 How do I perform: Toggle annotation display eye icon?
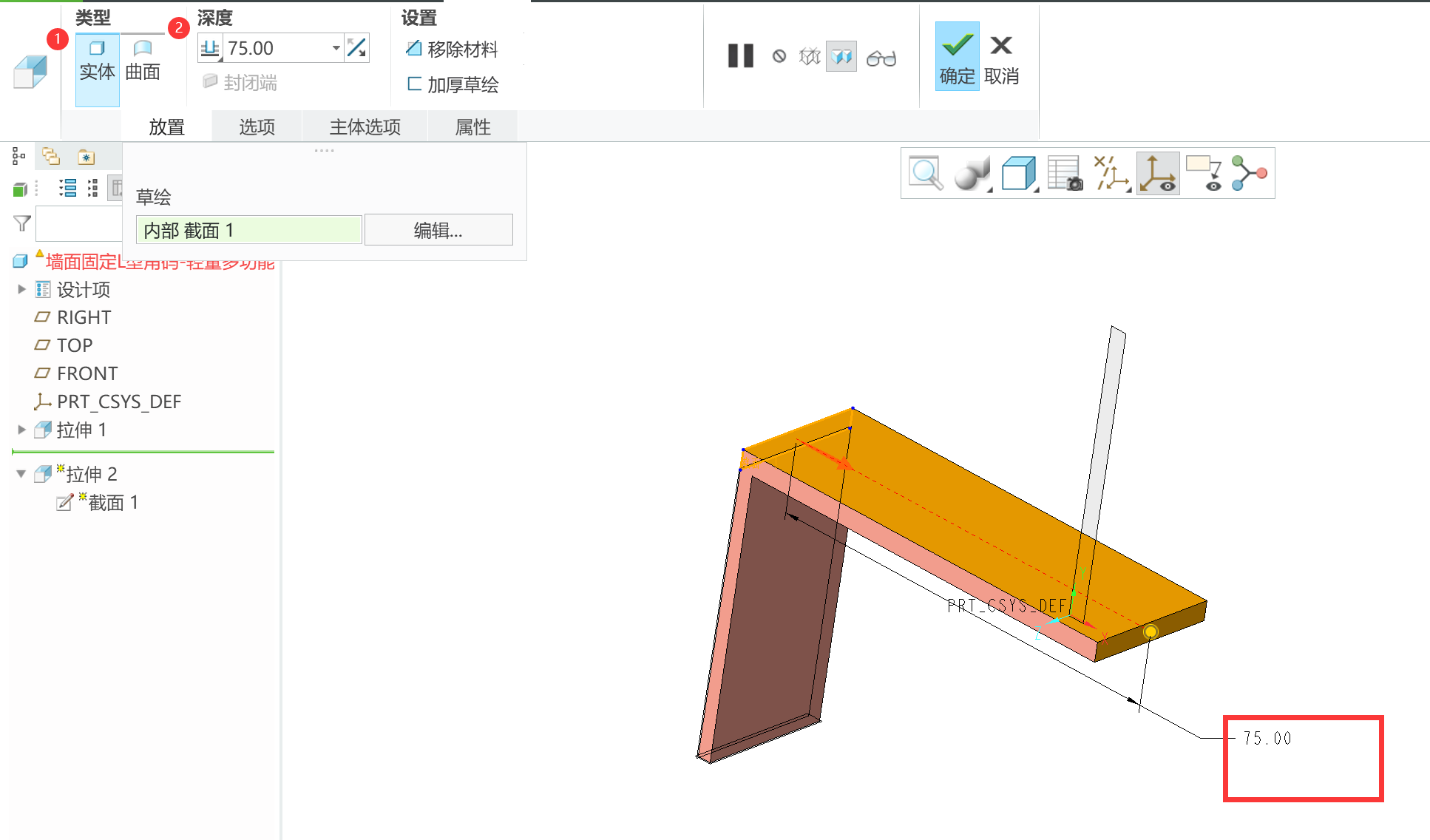[x=1204, y=174]
